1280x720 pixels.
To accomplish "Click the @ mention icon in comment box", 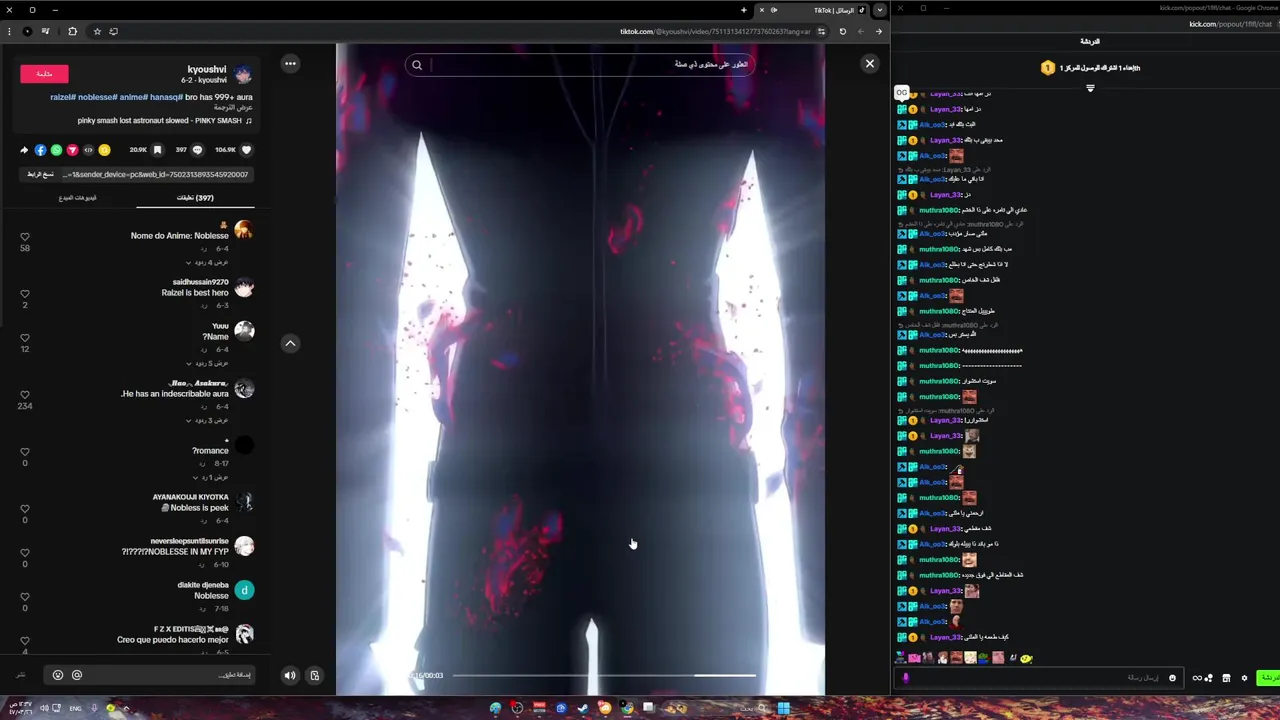I will [77, 675].
